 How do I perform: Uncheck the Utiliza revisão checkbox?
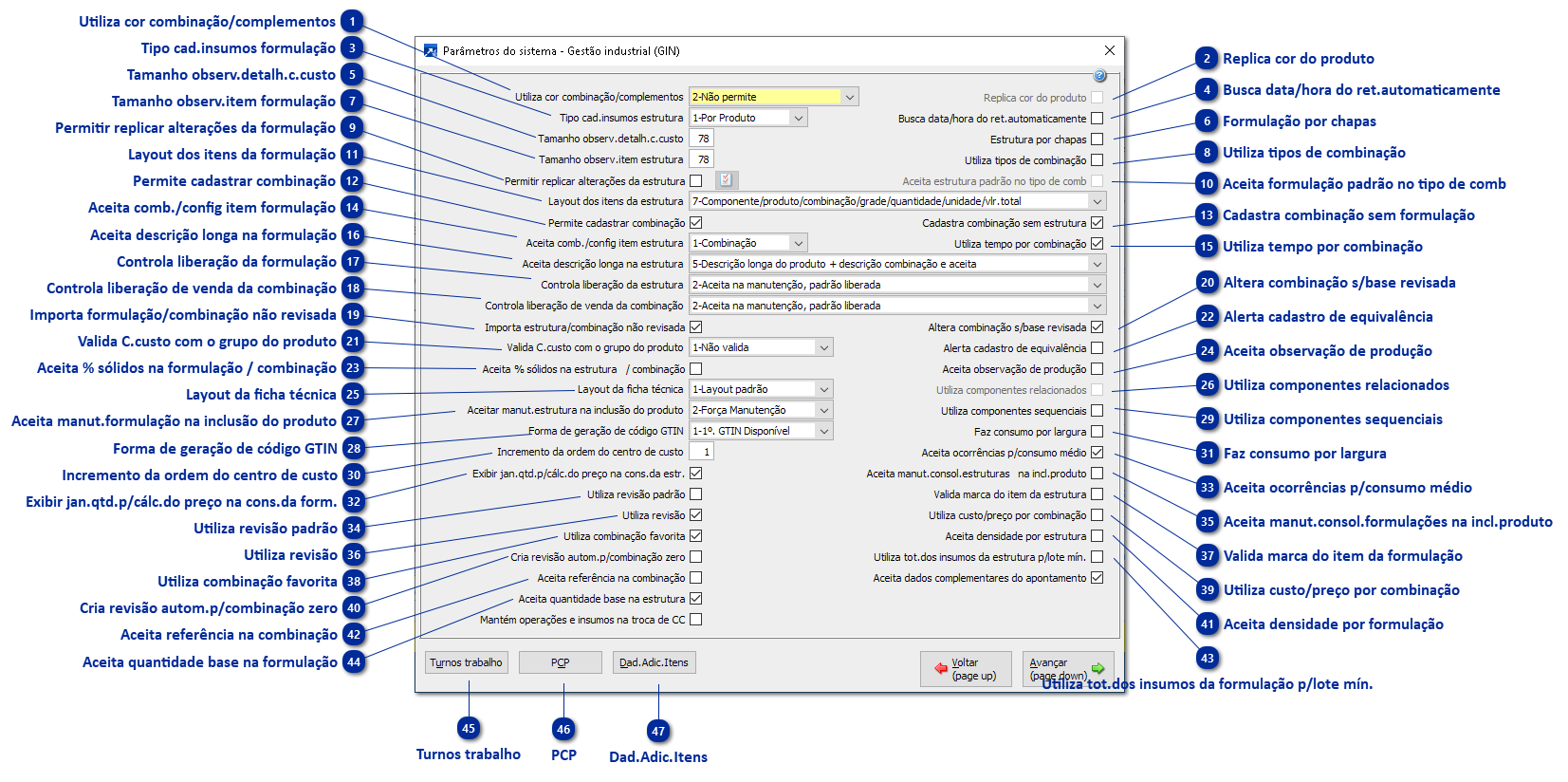[696, 515]
